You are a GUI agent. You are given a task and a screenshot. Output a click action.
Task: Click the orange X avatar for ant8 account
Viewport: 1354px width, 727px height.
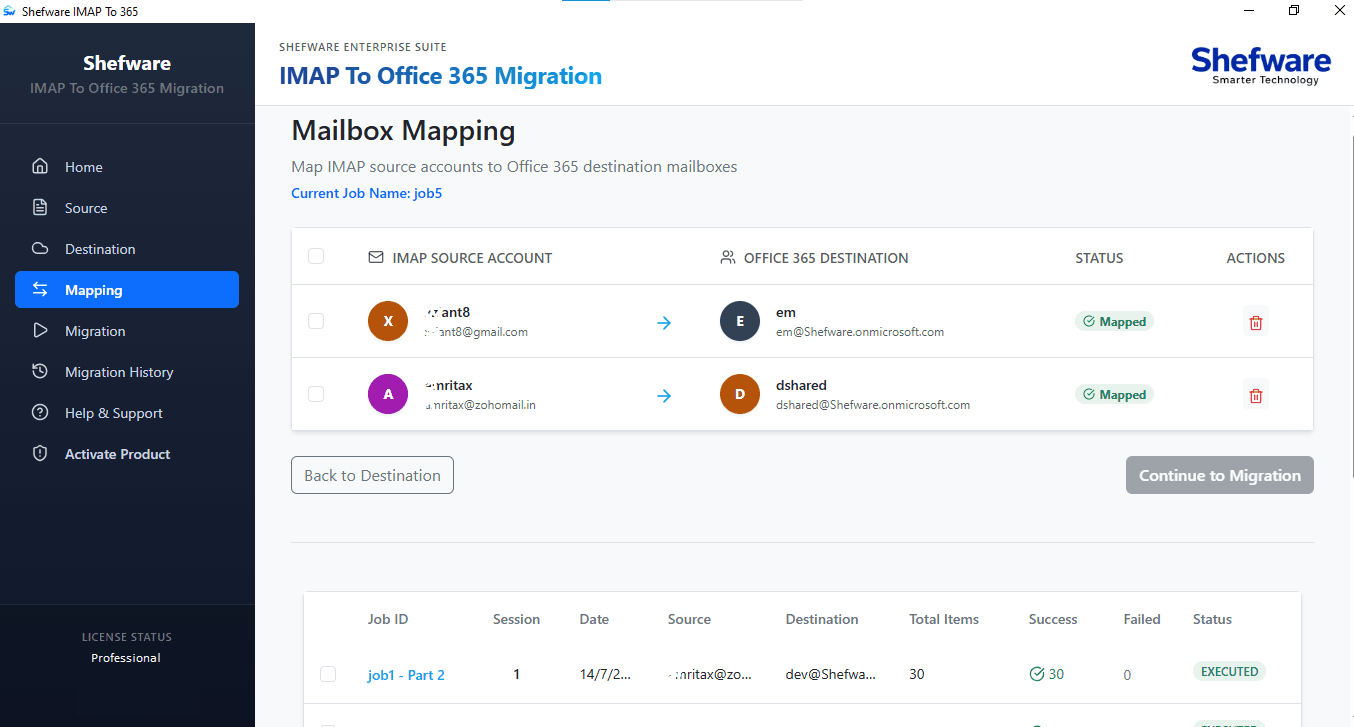coord(388,321)
